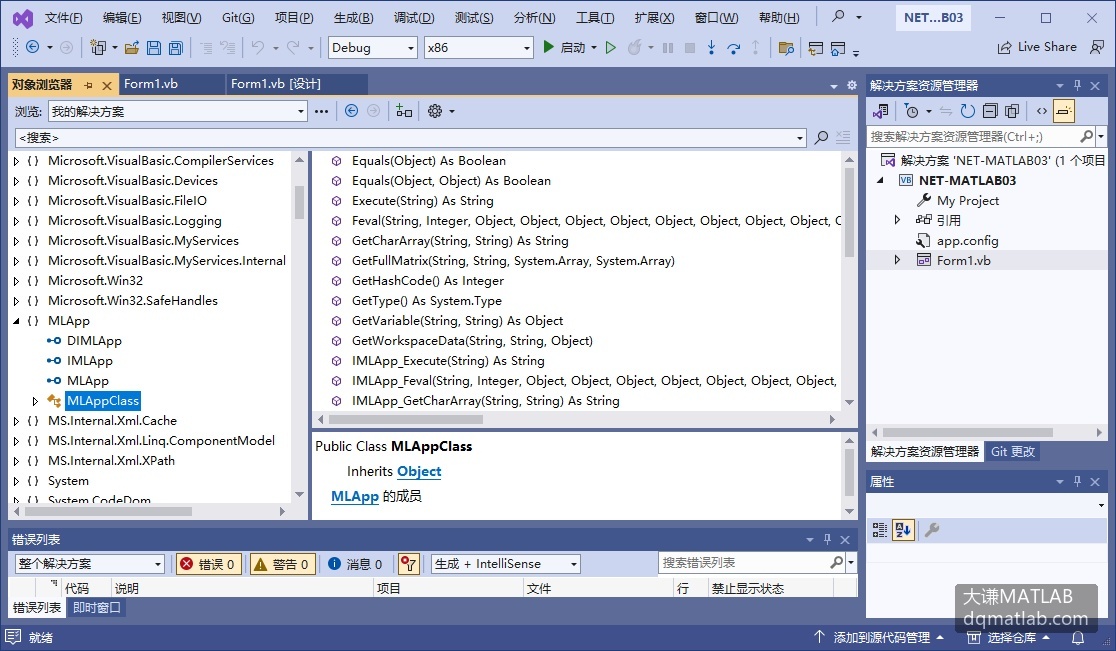Toggle pin on Object Browser tab

click(x=88, y=85)
